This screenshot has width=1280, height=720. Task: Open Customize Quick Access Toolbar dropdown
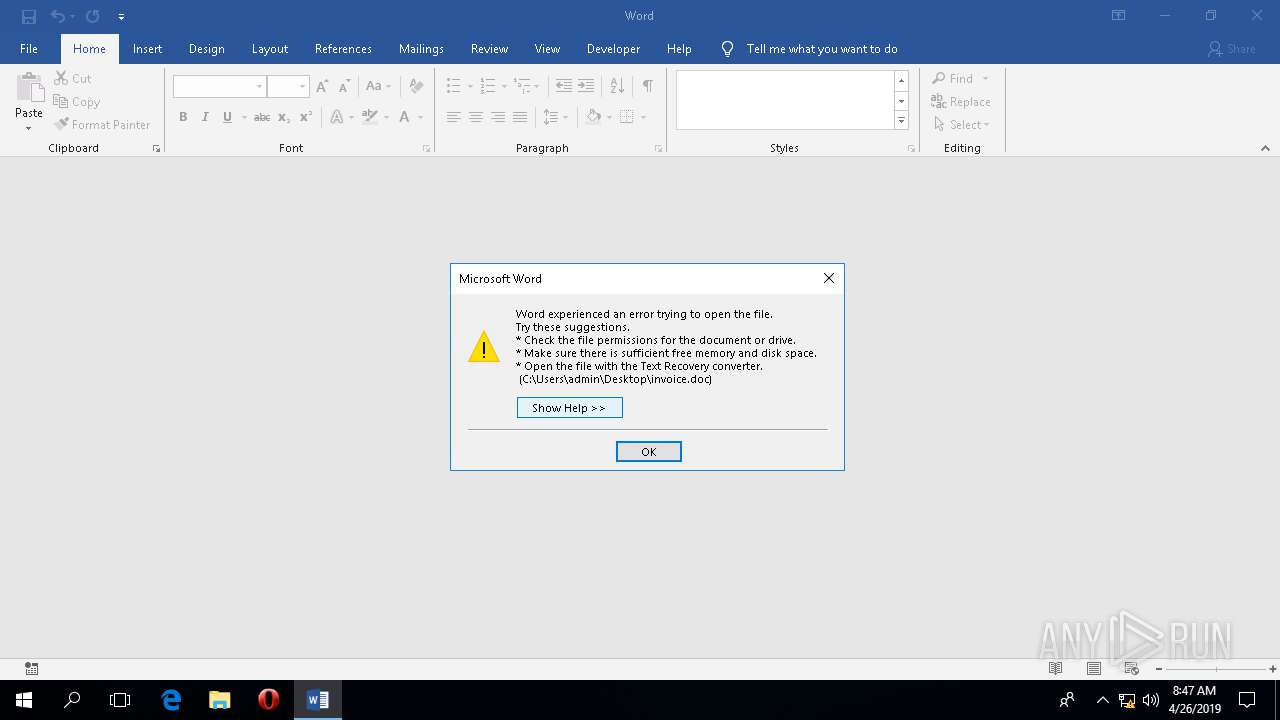click(121, 17)
